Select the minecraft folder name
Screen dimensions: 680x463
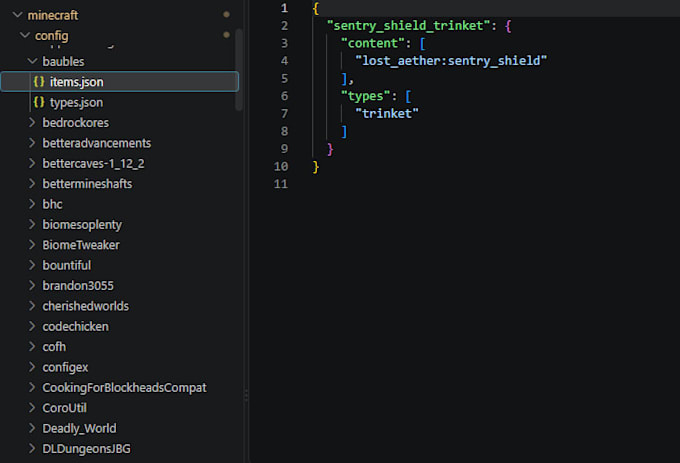click(x=52, y=15)
